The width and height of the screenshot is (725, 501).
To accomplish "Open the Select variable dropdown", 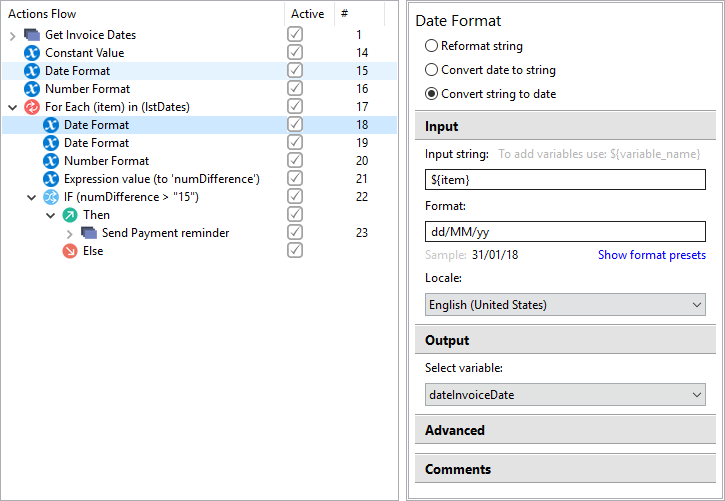I will [x=565, y=395].
